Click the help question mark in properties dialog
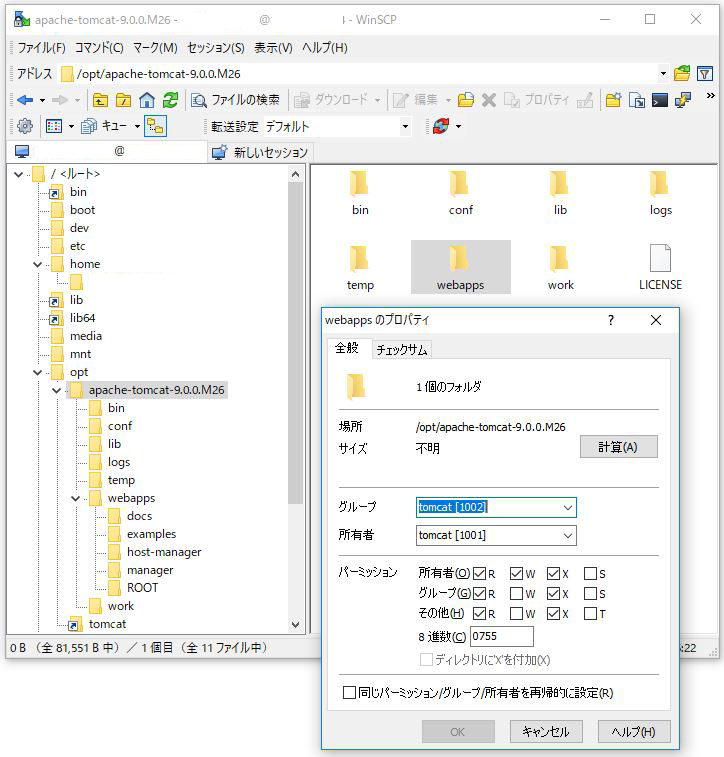Image resolution: width=724 pixels, height=757 pixels. click(x=611, y=320)
